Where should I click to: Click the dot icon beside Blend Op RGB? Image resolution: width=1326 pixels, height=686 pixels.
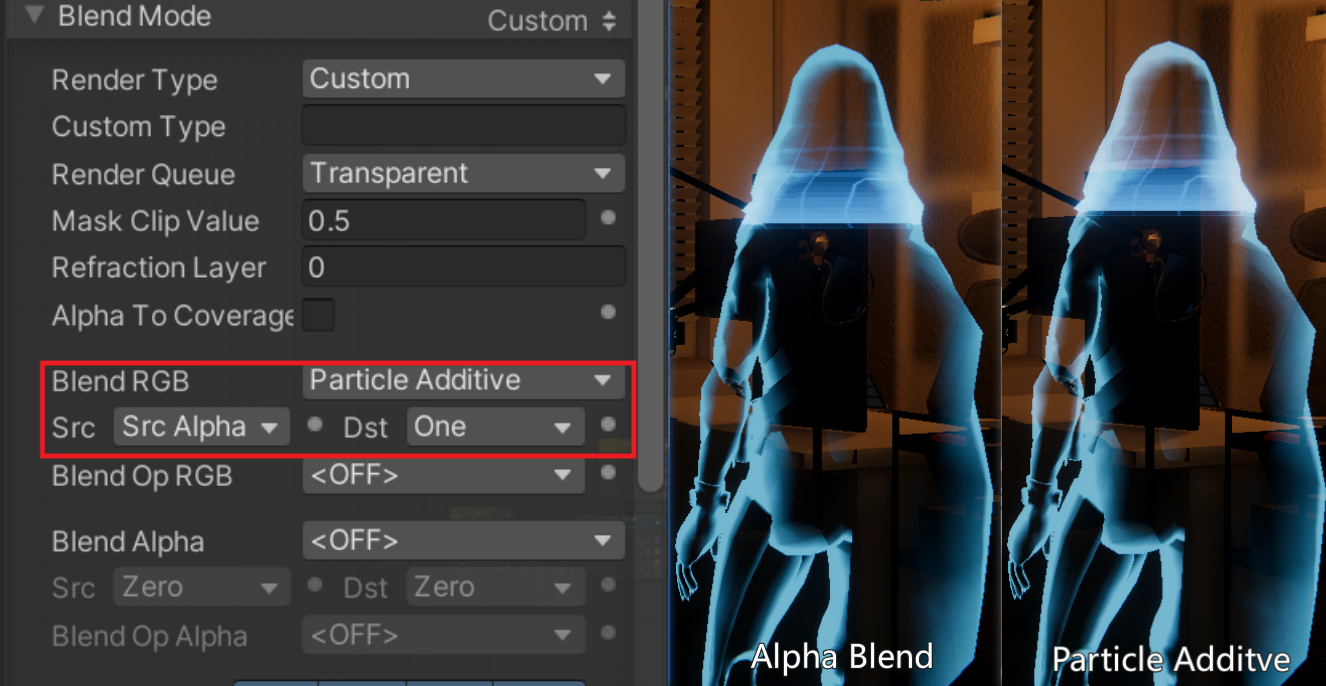coord(608,473)
